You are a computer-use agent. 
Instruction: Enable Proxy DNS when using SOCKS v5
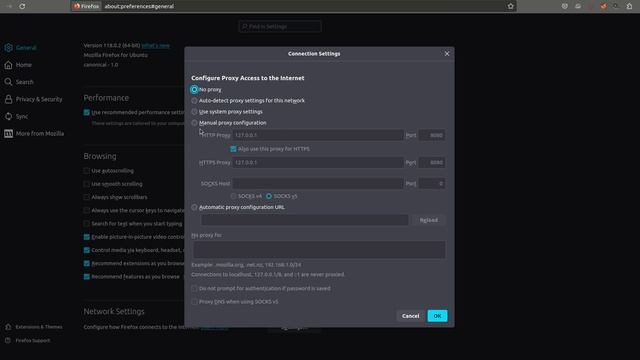(194, 302)
